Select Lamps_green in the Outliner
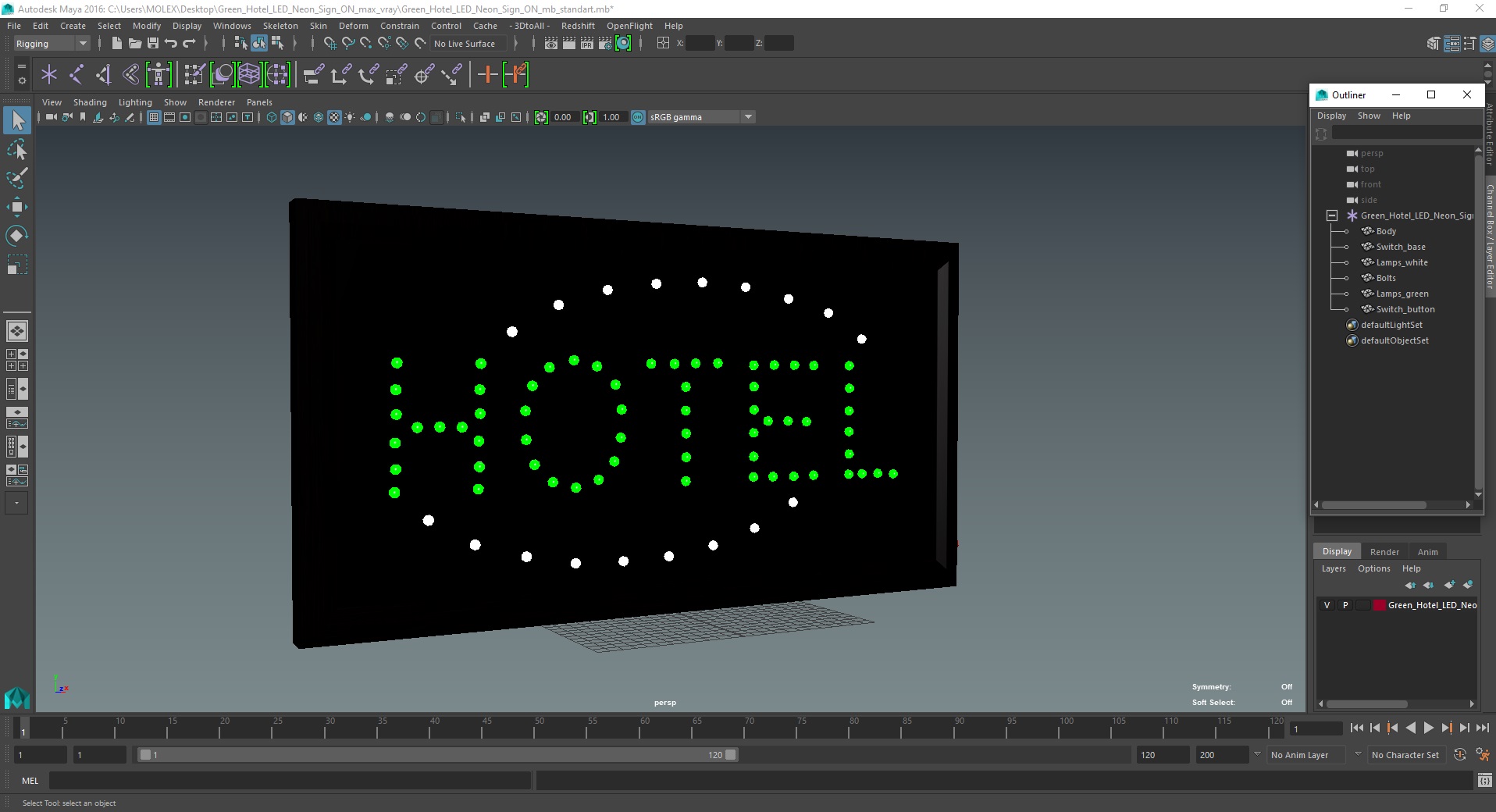1496x812 pixels. (x=1402, y=294)
